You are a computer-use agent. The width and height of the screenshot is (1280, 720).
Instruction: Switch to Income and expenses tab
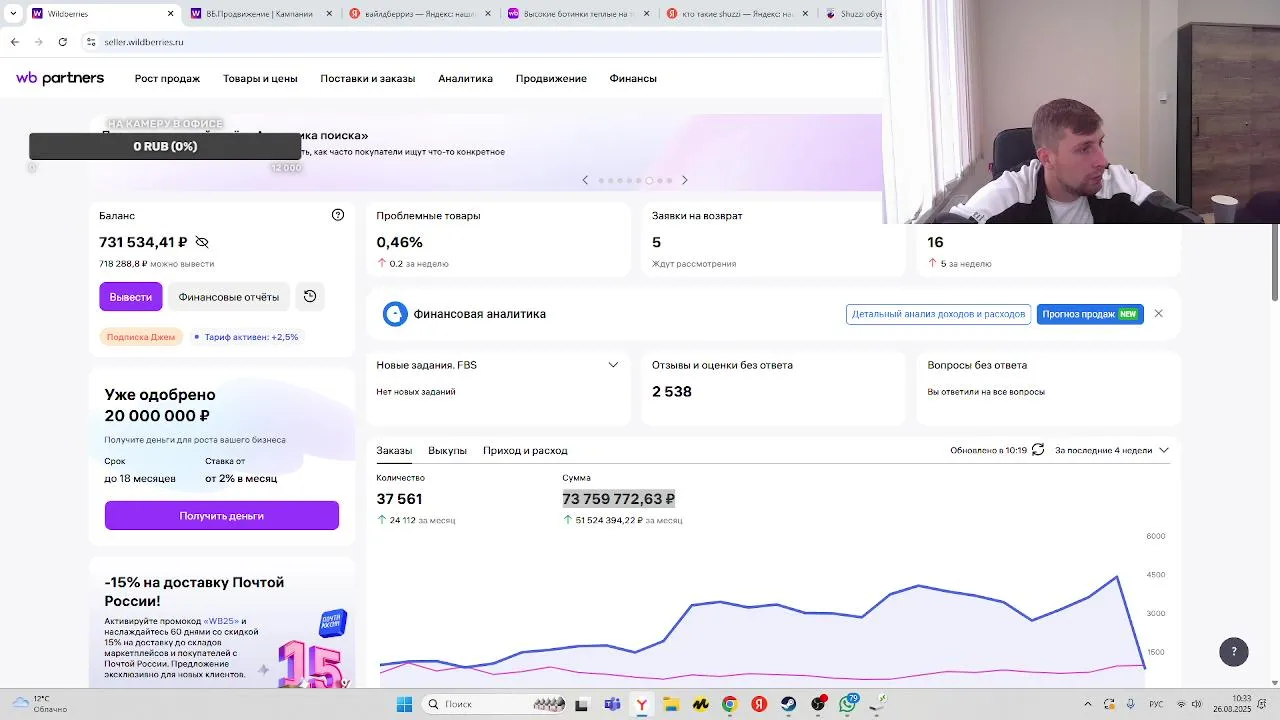point(525,450)
